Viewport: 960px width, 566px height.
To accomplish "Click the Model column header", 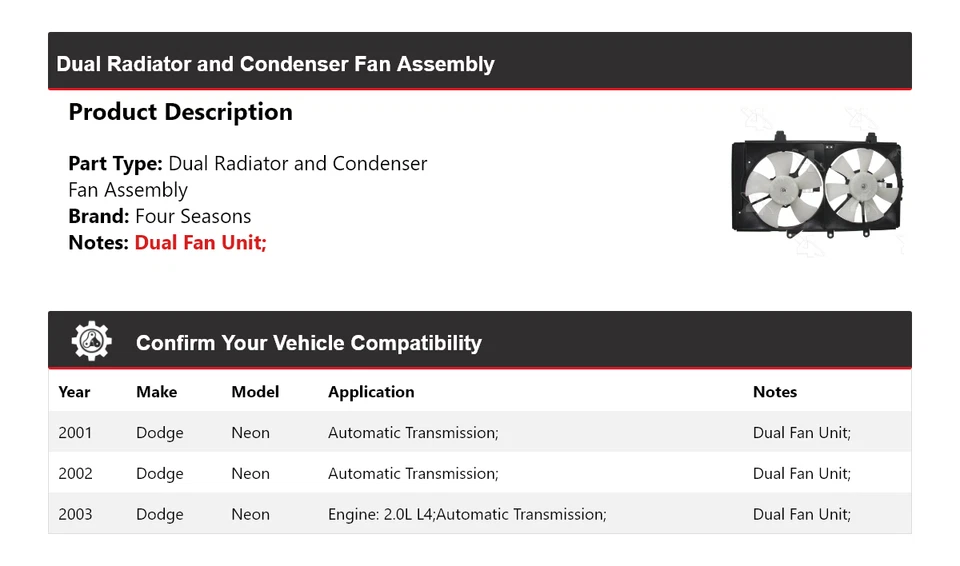I will 255,392.
